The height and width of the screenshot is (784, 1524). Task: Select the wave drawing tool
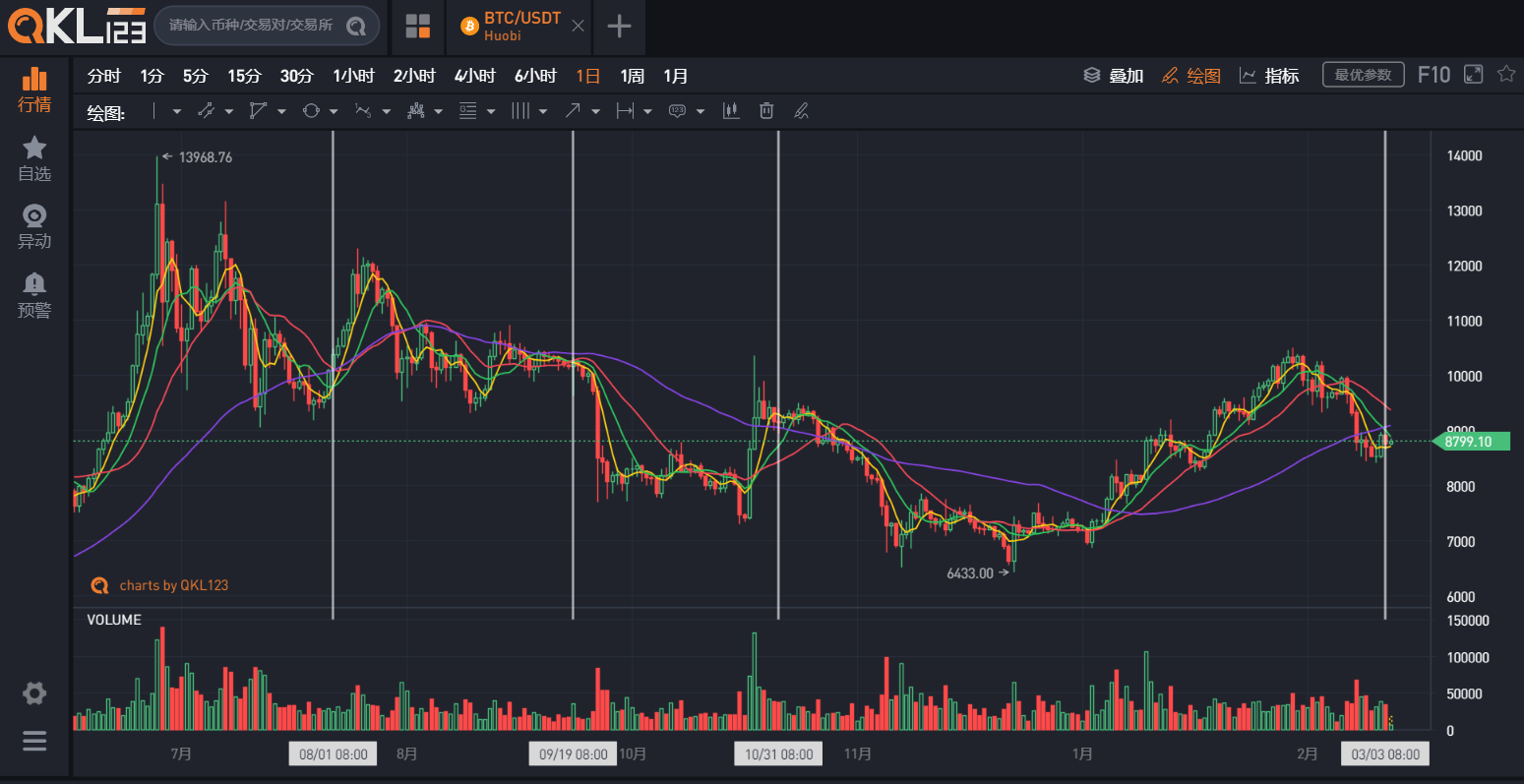(363, 110)
